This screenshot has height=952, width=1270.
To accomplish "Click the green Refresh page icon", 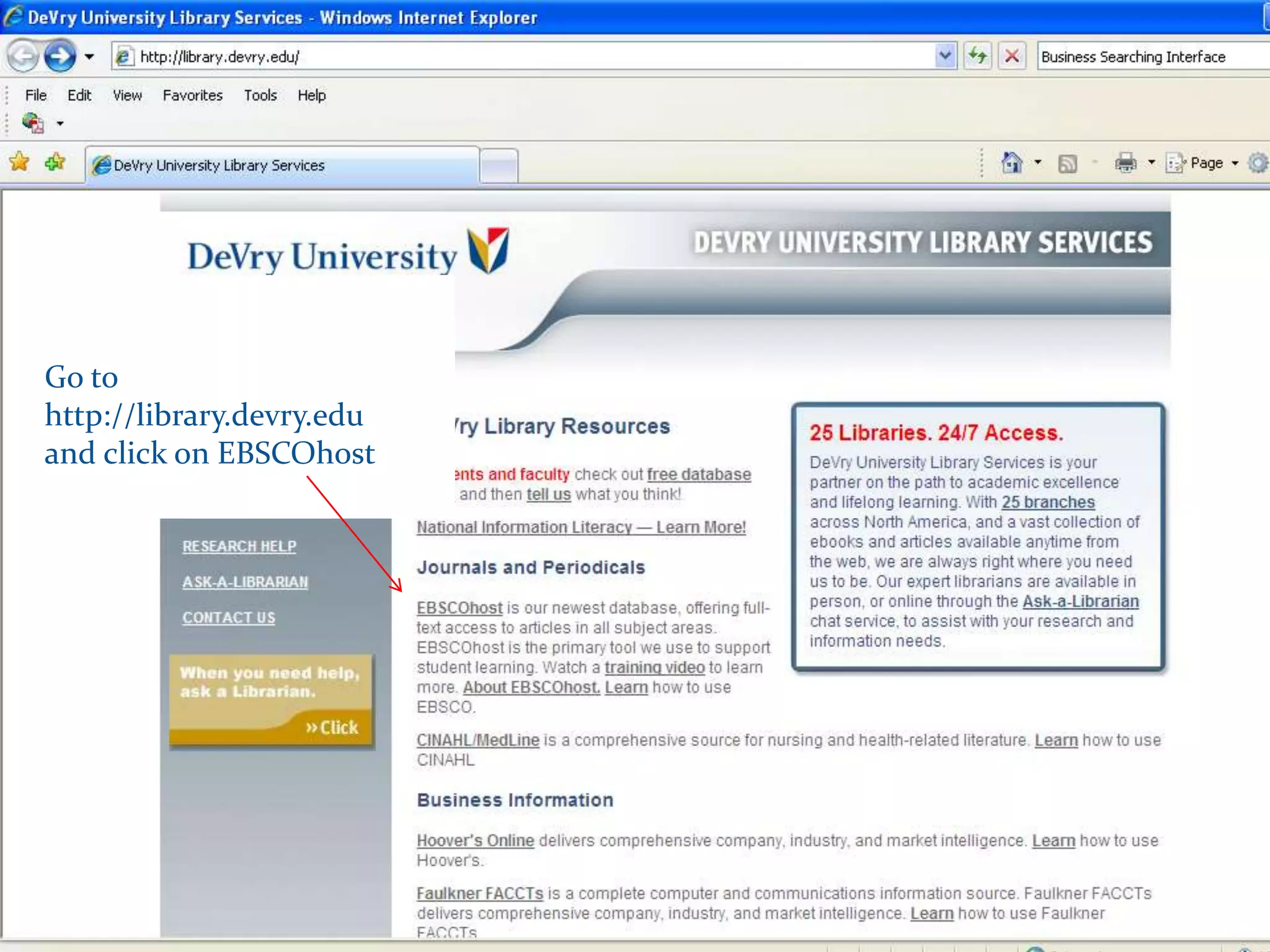I will [x=978, y=56].
